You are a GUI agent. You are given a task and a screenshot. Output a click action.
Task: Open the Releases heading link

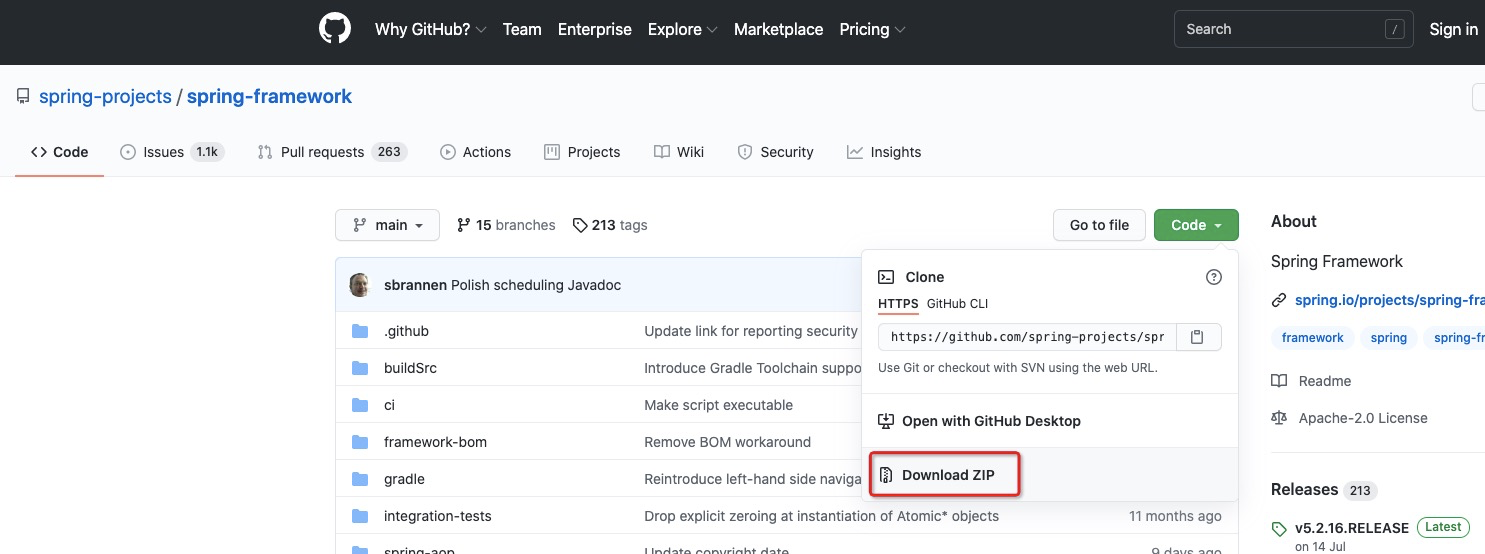pos(1304,489)
